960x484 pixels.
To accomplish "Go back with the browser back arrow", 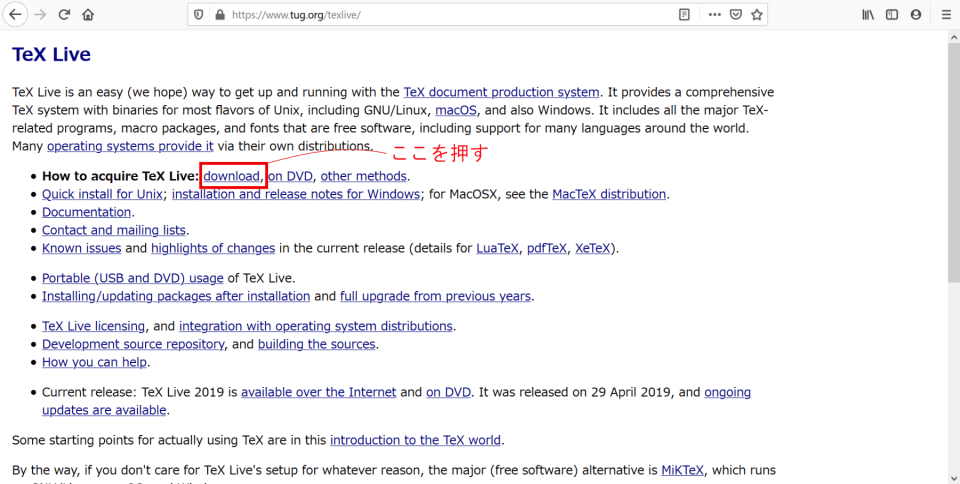I will click(15, 15).
